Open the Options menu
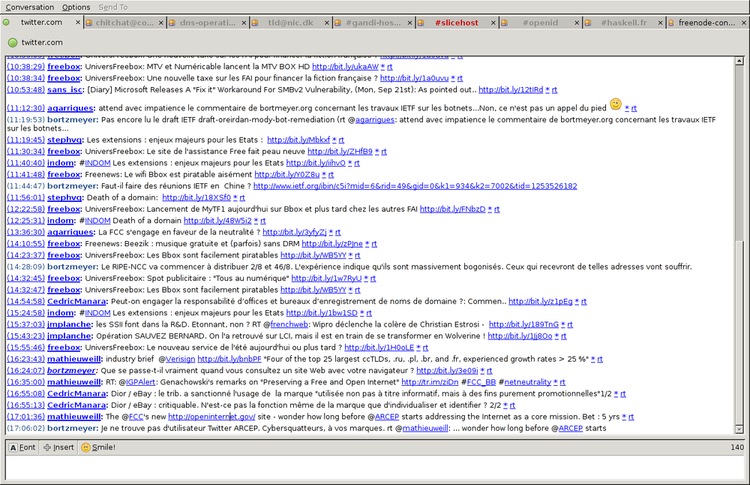The height and width of the screenshot is (485, 750). 76,7
